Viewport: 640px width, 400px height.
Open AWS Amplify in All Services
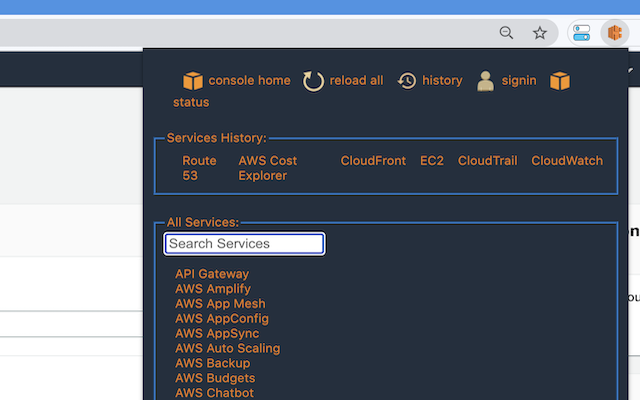(x=213, y=289)
